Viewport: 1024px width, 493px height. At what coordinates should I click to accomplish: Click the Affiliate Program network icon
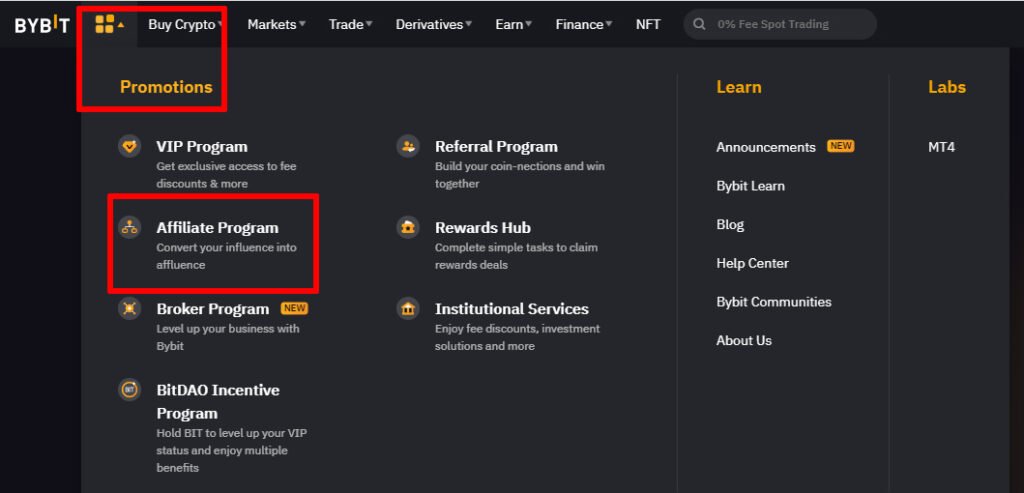(129, 227)
